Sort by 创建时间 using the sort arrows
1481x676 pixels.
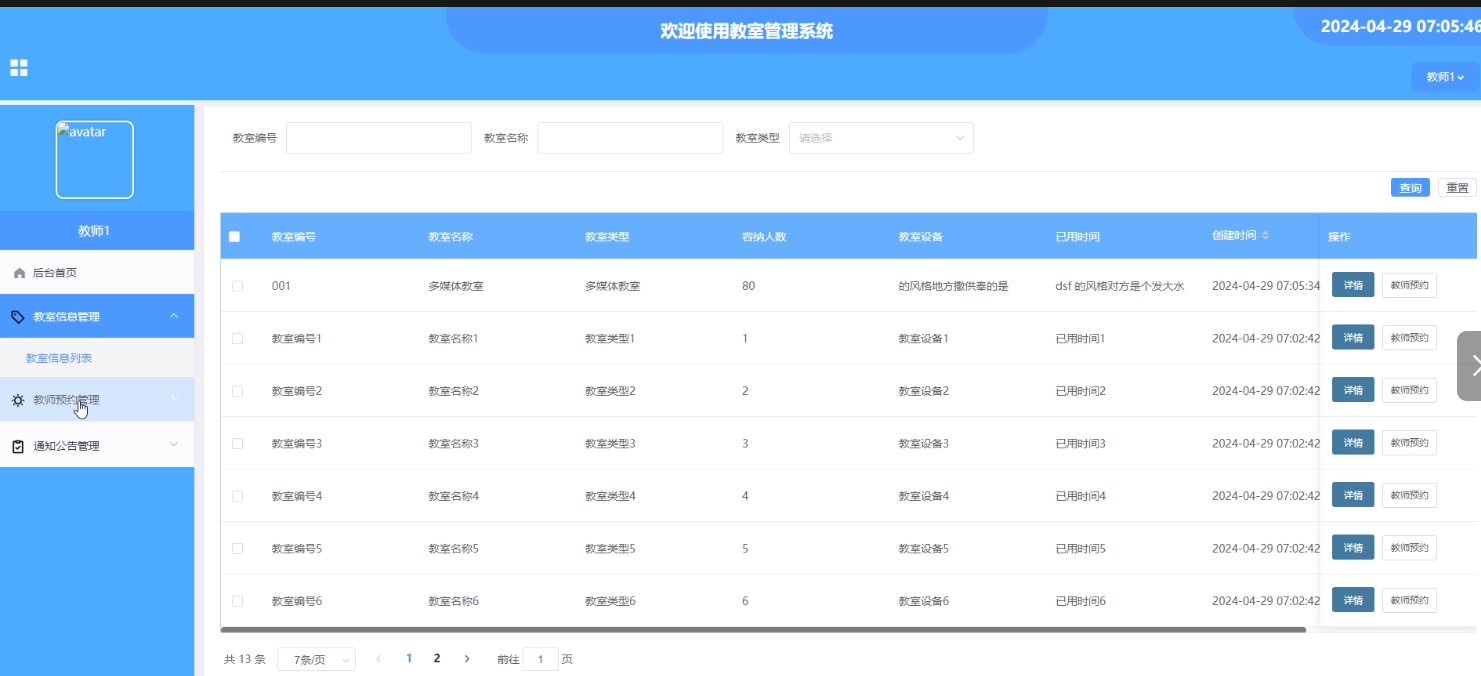pos(1265,236)
